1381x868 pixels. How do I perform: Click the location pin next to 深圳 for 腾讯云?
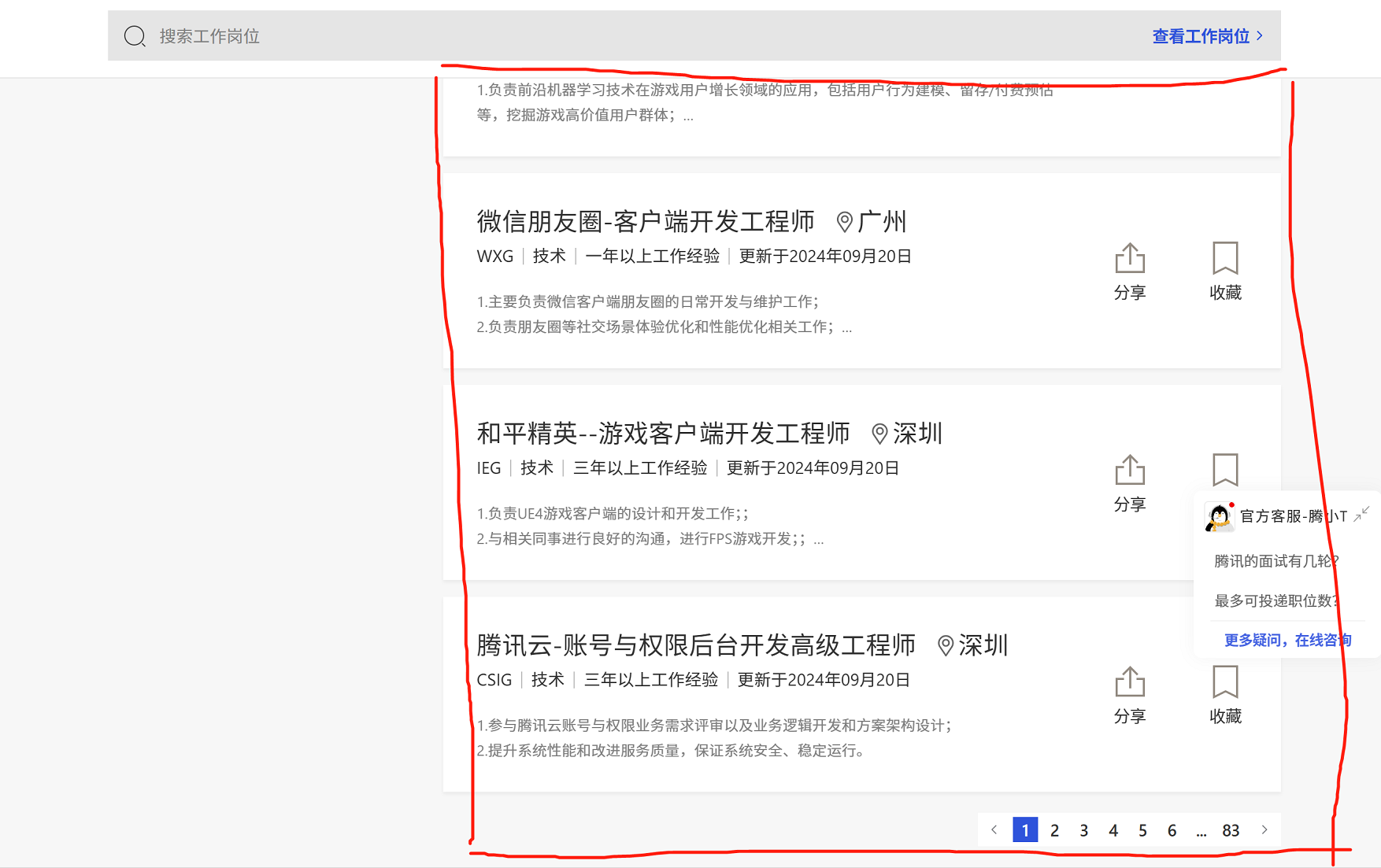[946, 646]
